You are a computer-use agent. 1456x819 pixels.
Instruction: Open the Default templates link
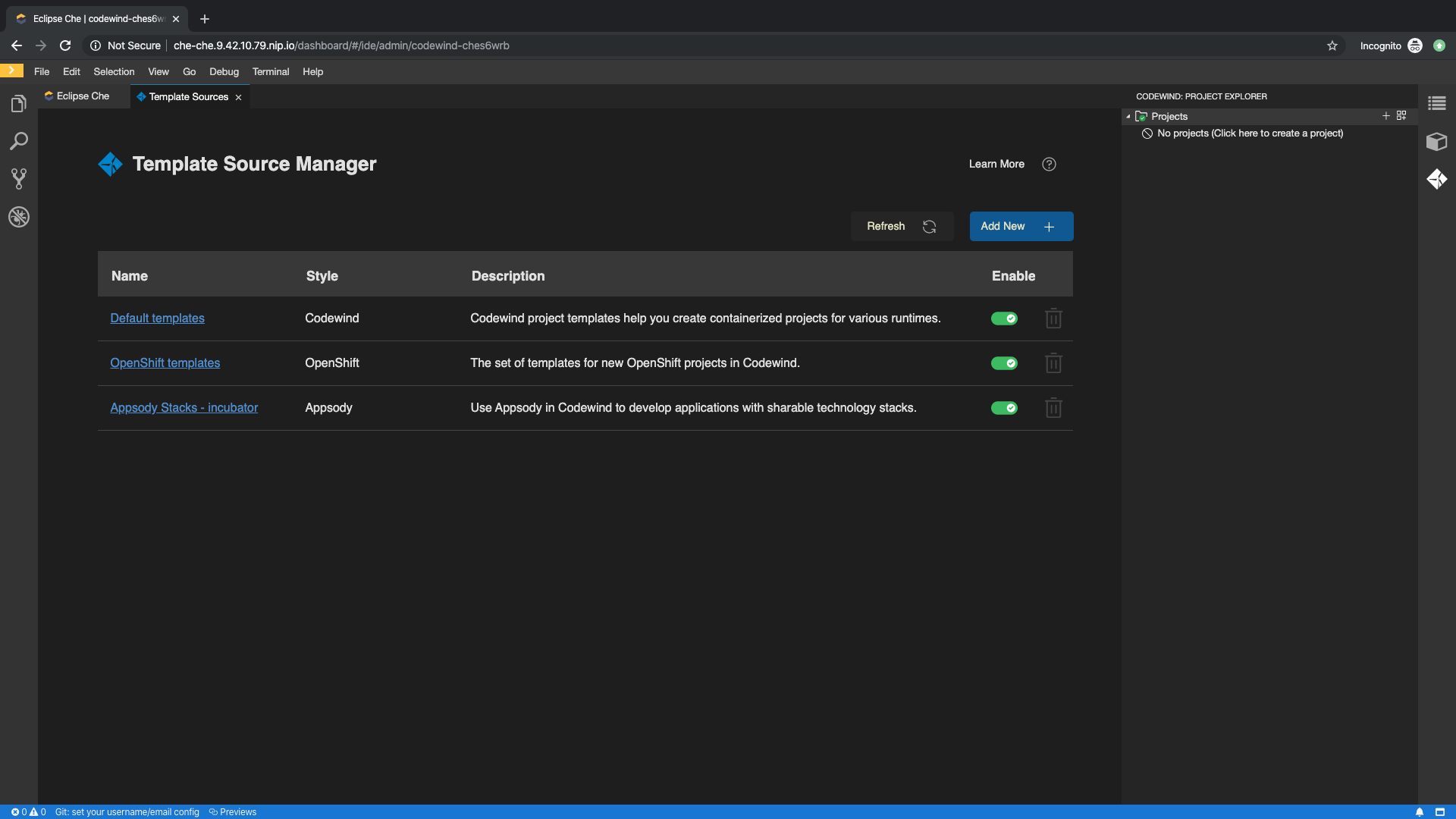[x=157, y=318]
